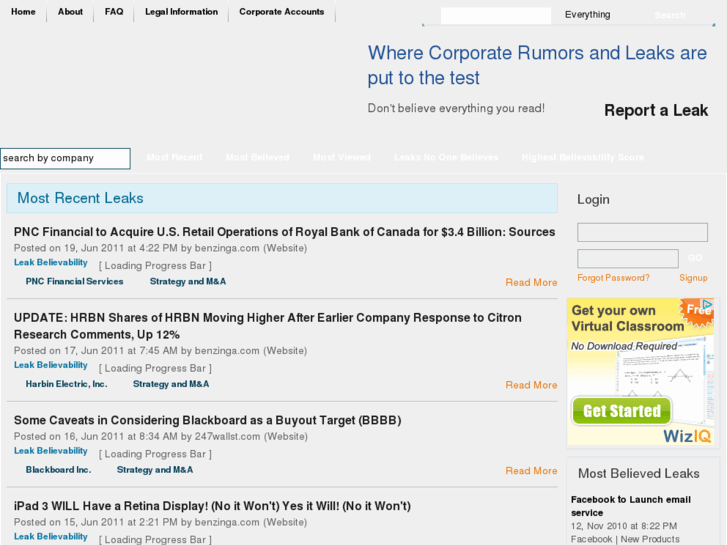
Task: Click the PNC Financial Services company tag
Action: coord(74,282)
